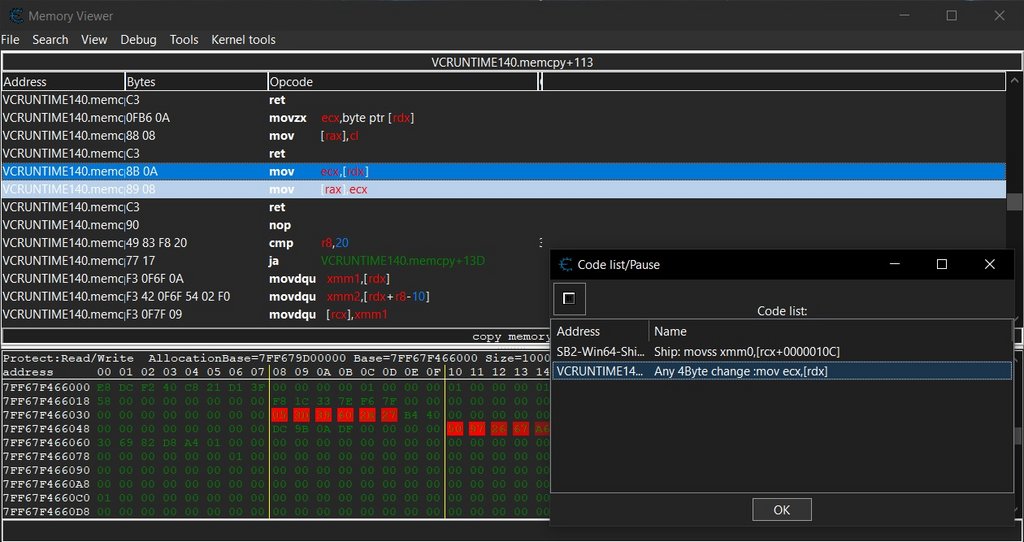Click hex row address 7FF67F466060
Viewport: 1024px width, 542px height.
(46, 443)
